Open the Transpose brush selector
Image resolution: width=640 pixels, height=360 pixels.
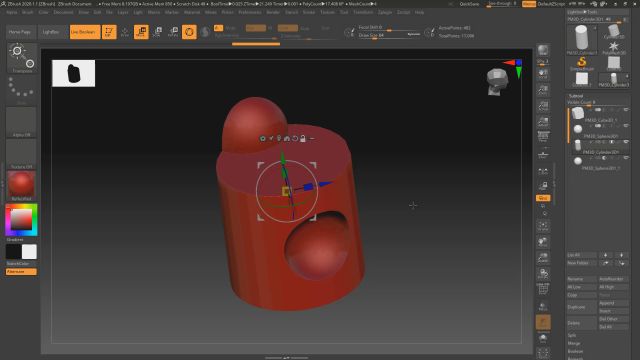click(x=22, y=58)
